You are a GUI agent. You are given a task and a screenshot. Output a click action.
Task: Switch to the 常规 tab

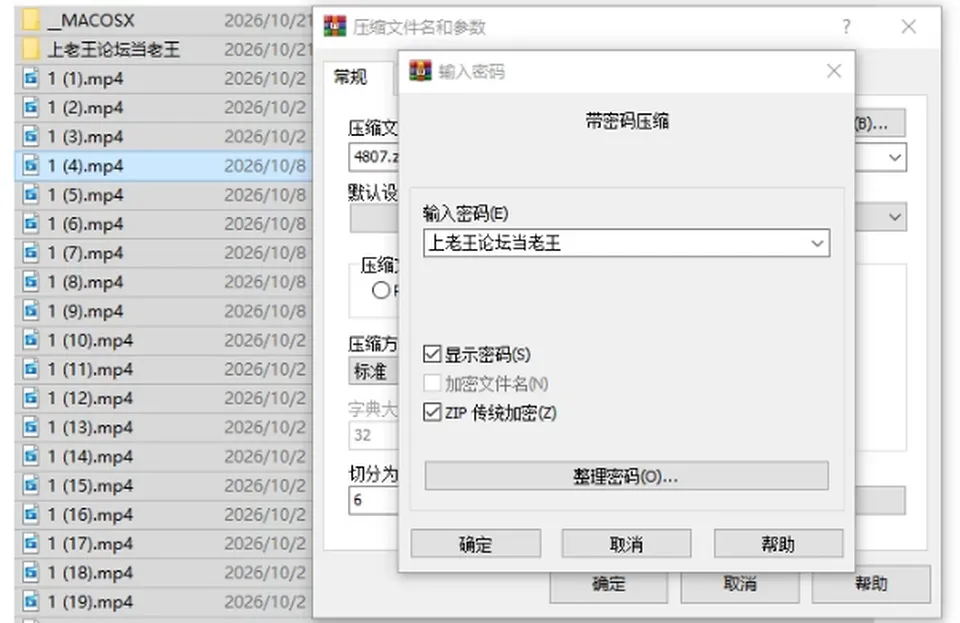pyautogui.click(x=350, y=77)
